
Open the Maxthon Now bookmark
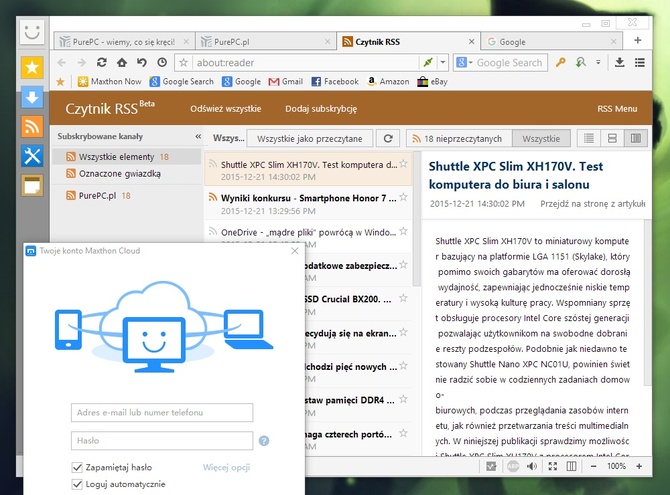pos(109,82)
